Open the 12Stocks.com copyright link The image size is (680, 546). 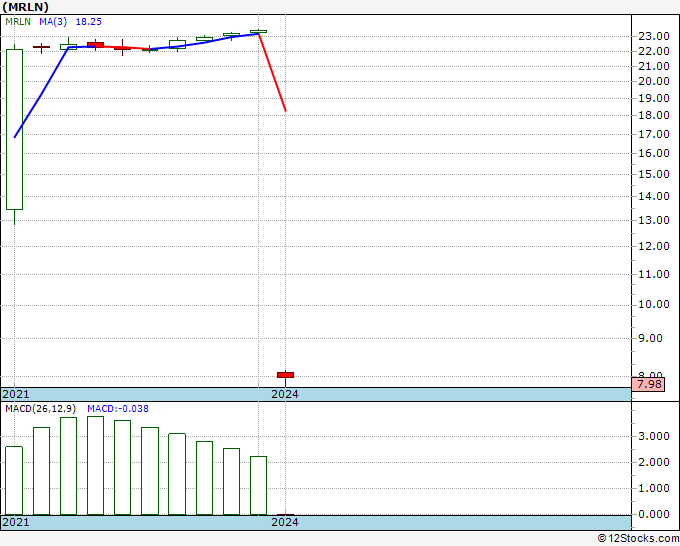point(638,538)
